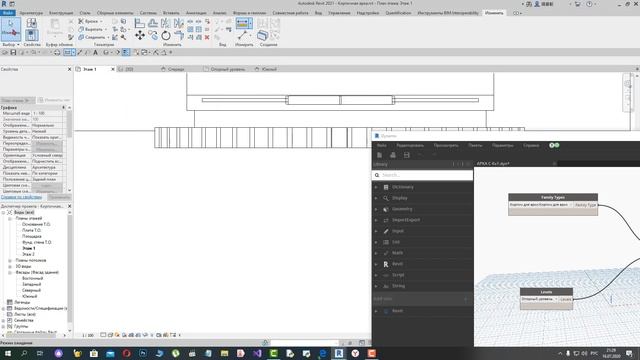Click Open file icon in Dynamo toolbar
The height and width of the screenshot is (360, 640).
click(x=393, y=155)
